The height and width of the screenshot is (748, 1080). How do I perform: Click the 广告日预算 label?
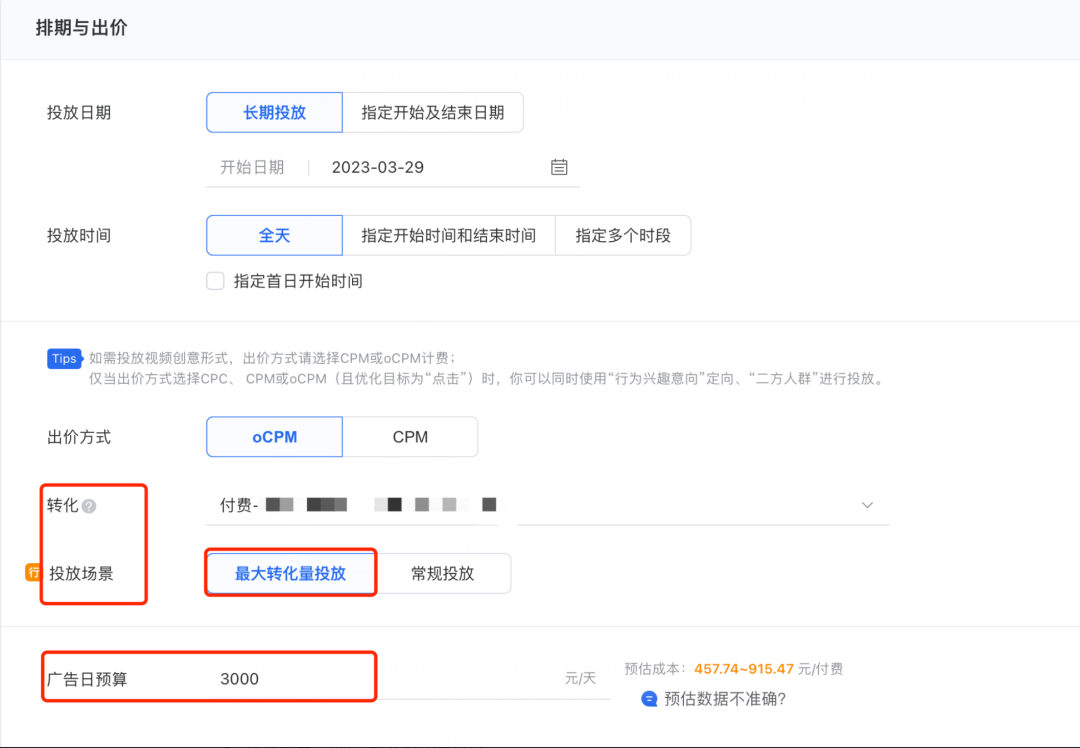pyautogui.click(x=87, y=679)
